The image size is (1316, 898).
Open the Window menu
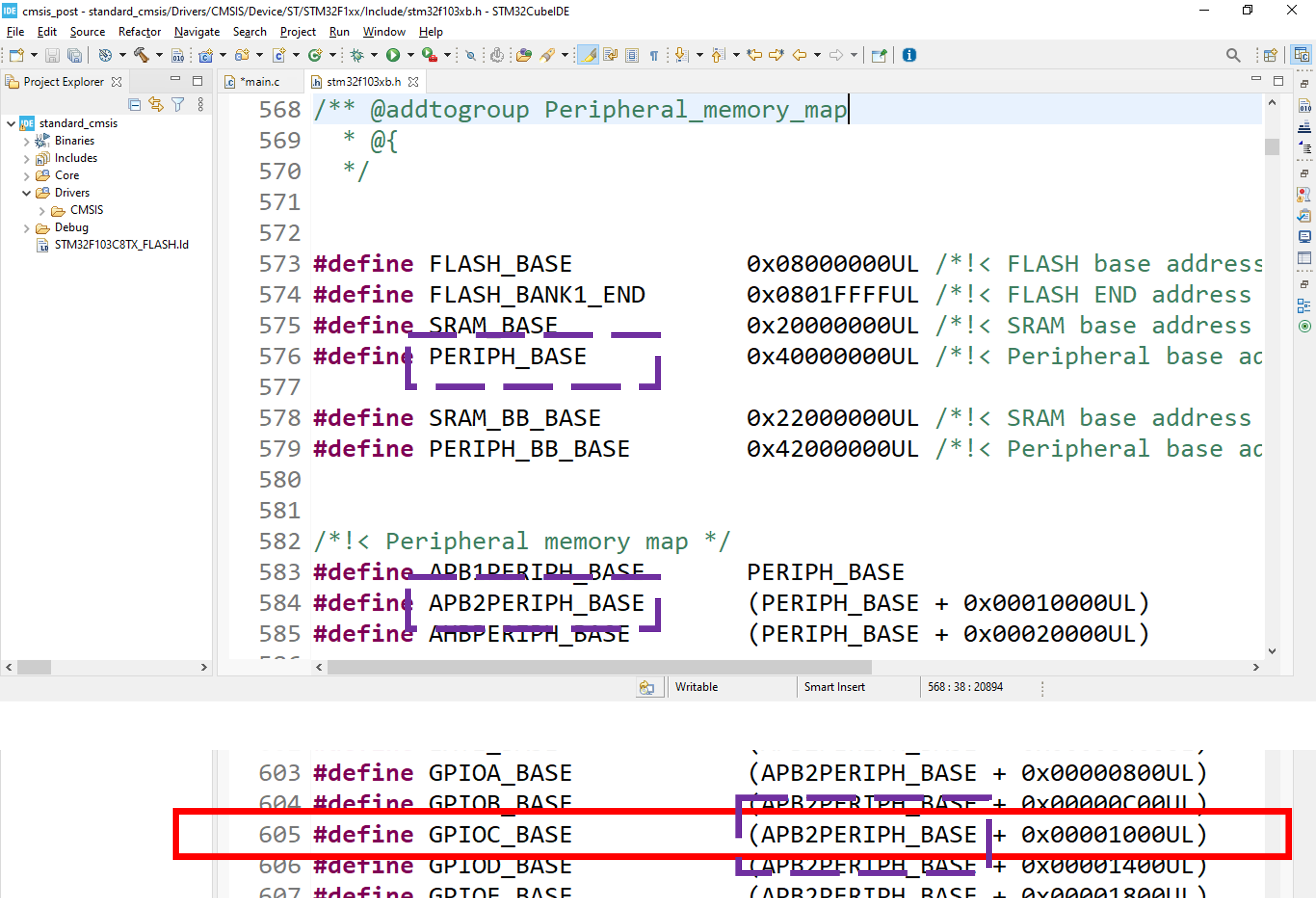coord(384,32)
